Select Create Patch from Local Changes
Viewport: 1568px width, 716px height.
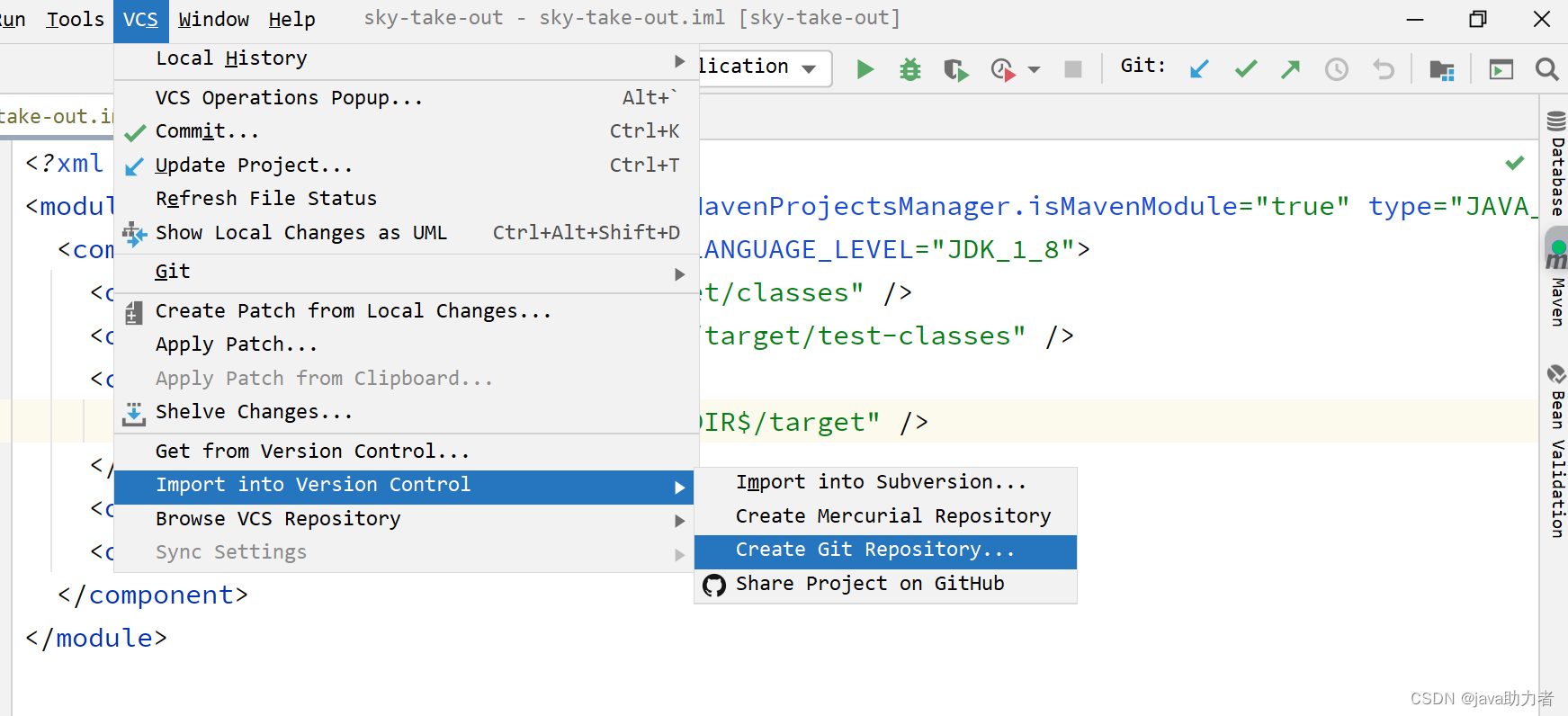coord(407,311)
